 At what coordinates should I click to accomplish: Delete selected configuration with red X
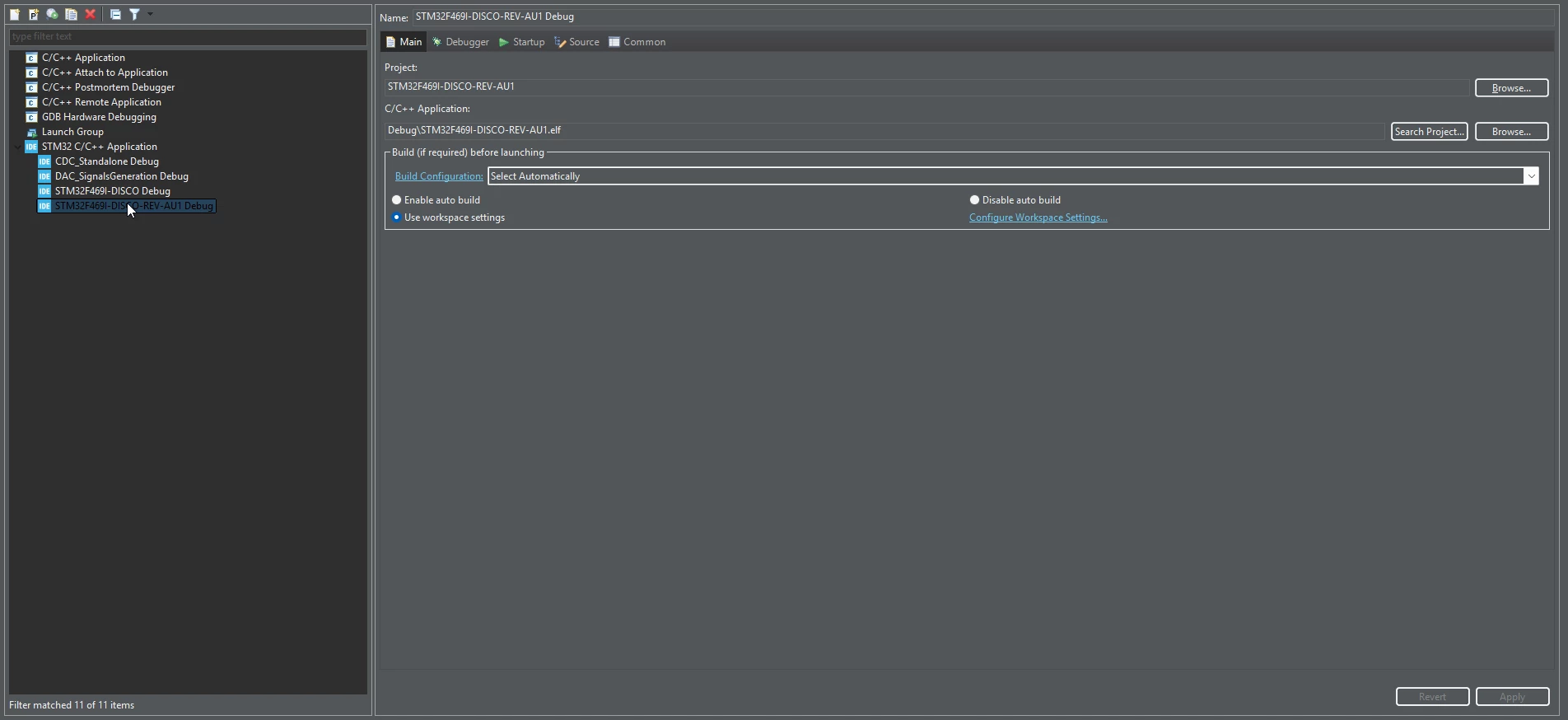click(x=91, y=14)
